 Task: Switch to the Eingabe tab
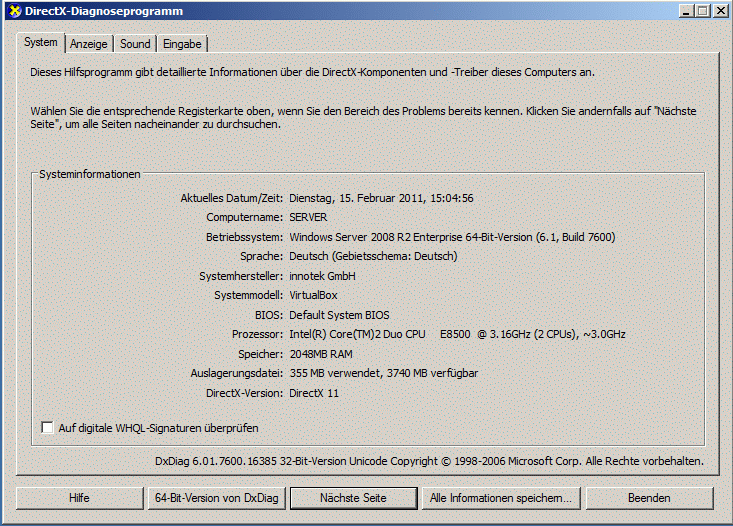182,44
